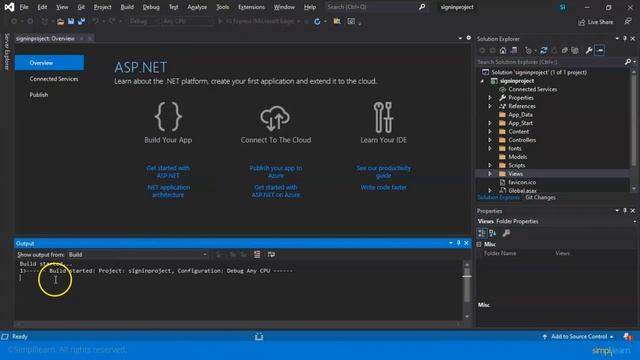Close the Output panel
This screenshot has width=640, height=360.
tap(467, 243)
